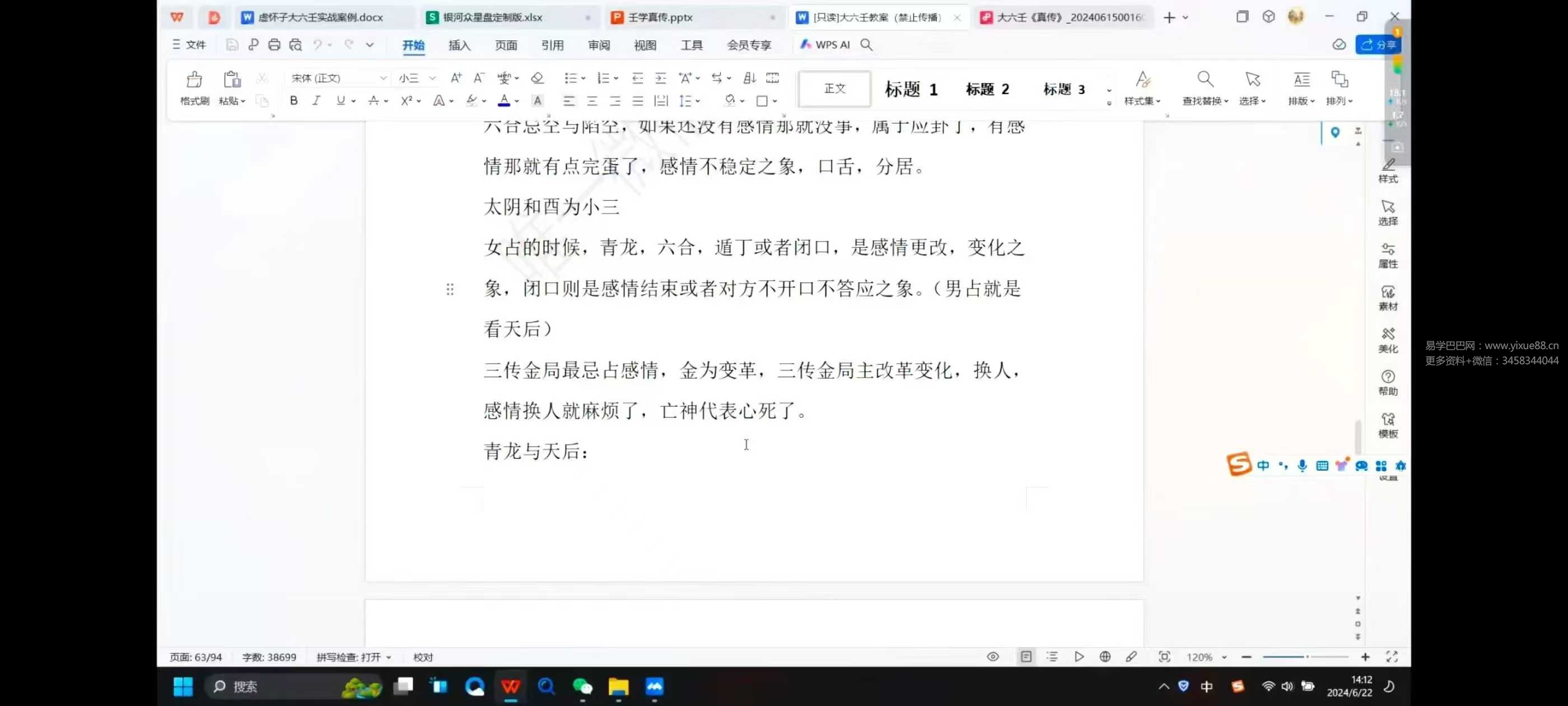Toggle eye protection mode in status bar
This screenshot has height=706, width=1568.
[x=992, y=657]
